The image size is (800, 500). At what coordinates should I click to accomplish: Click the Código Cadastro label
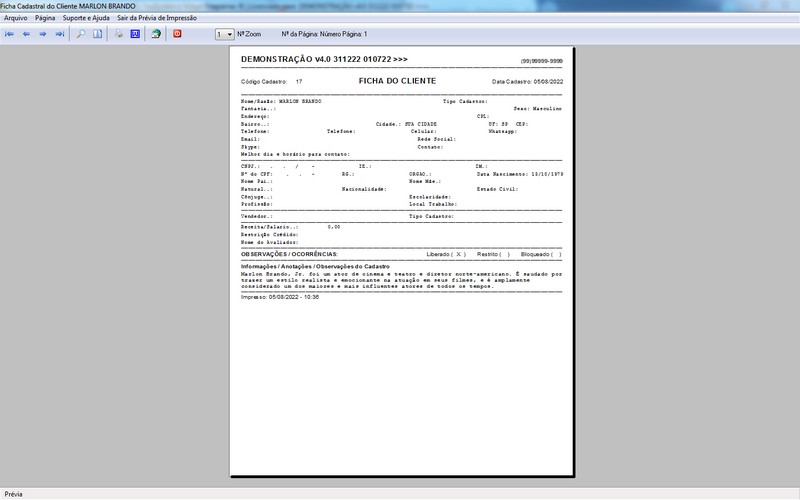[x=264, y=82]
